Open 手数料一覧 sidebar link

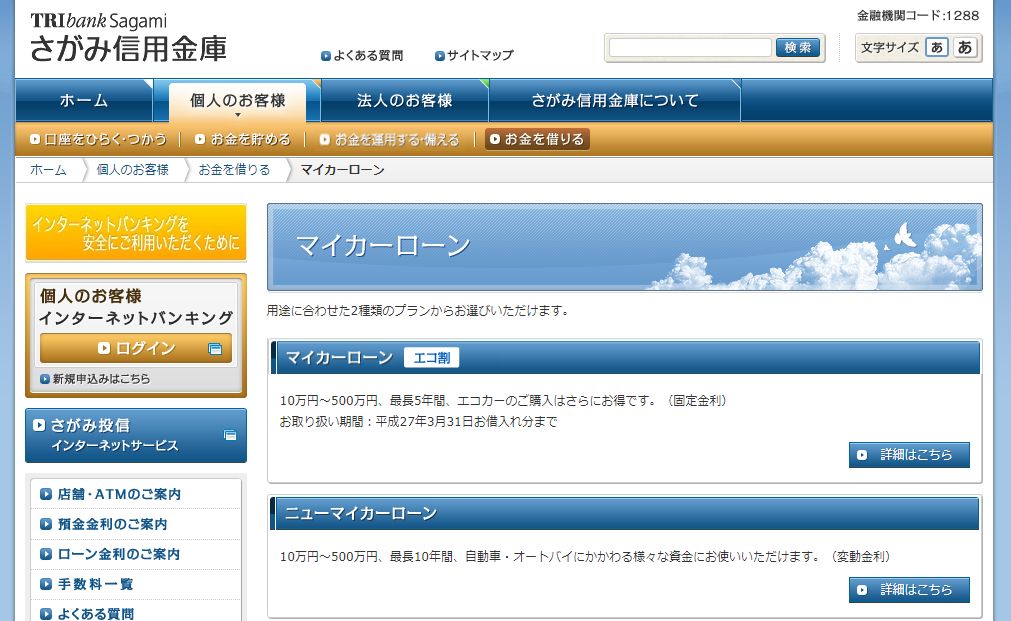(x=95, y=584)
